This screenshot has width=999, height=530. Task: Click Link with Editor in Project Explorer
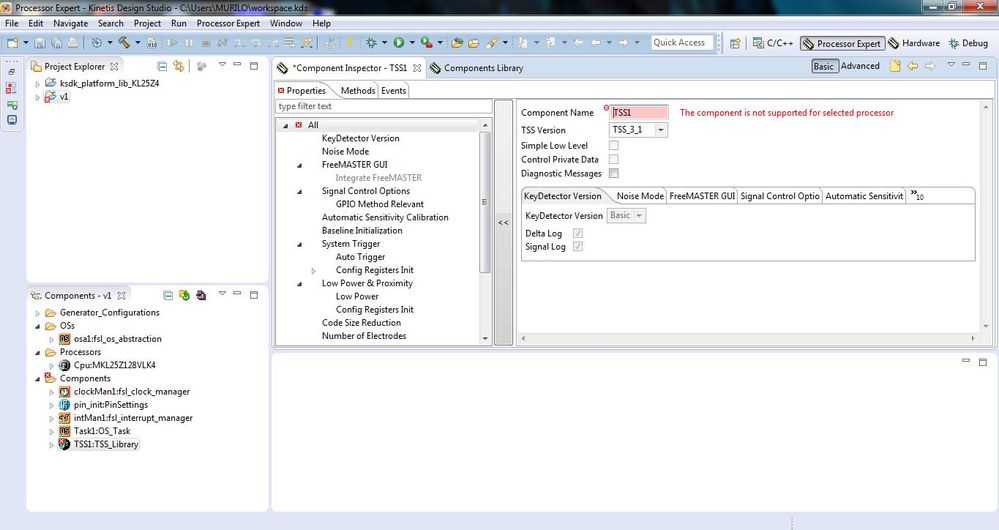click(x=178, y=66)
